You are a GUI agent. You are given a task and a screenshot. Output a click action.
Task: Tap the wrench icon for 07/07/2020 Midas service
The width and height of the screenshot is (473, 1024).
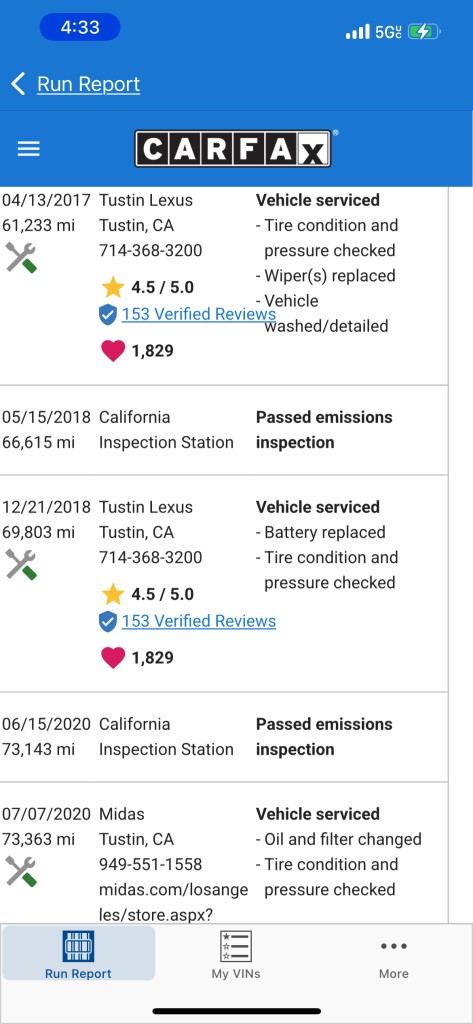[22, 871]
